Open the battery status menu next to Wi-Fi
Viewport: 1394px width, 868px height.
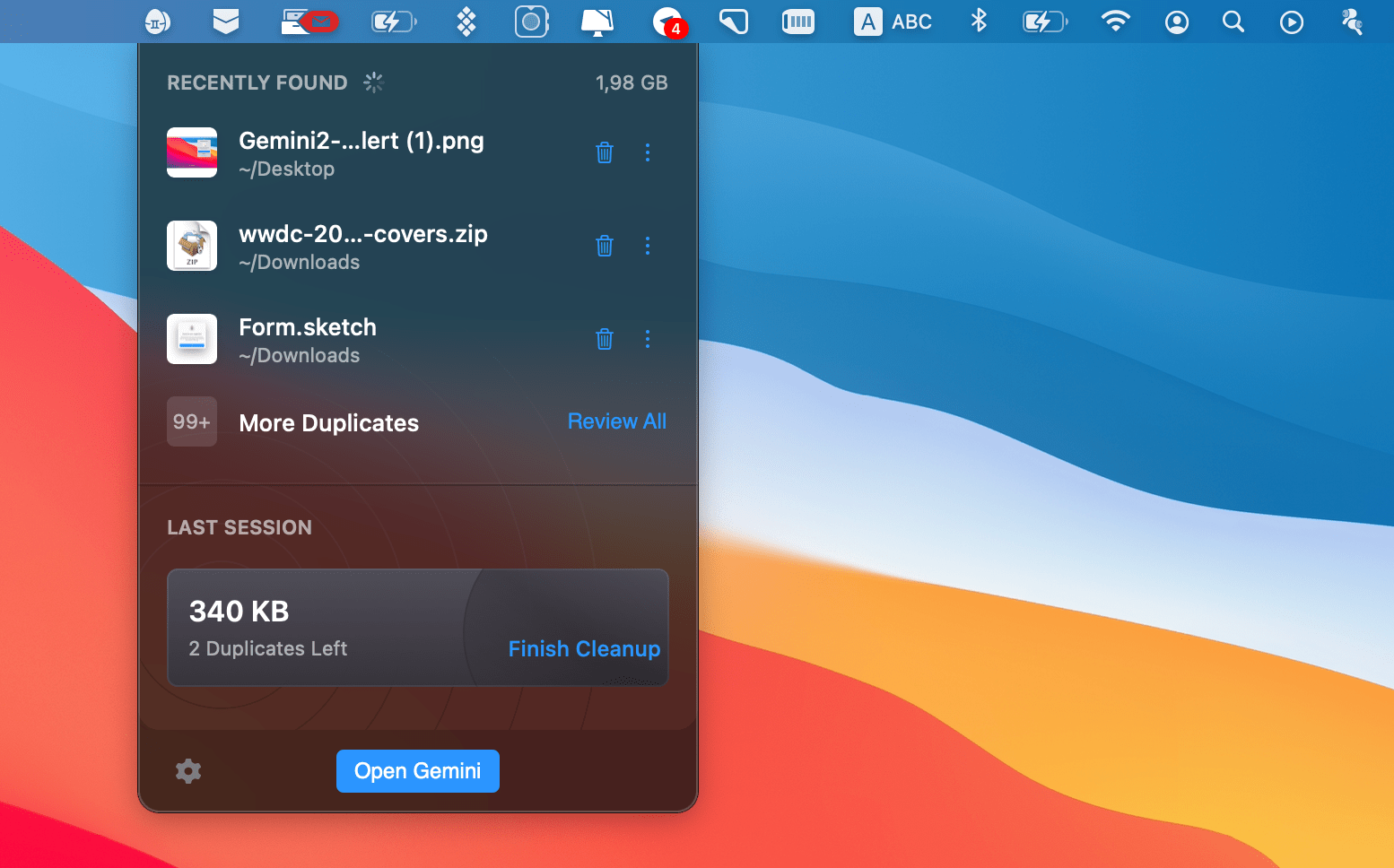point(1045,22)
